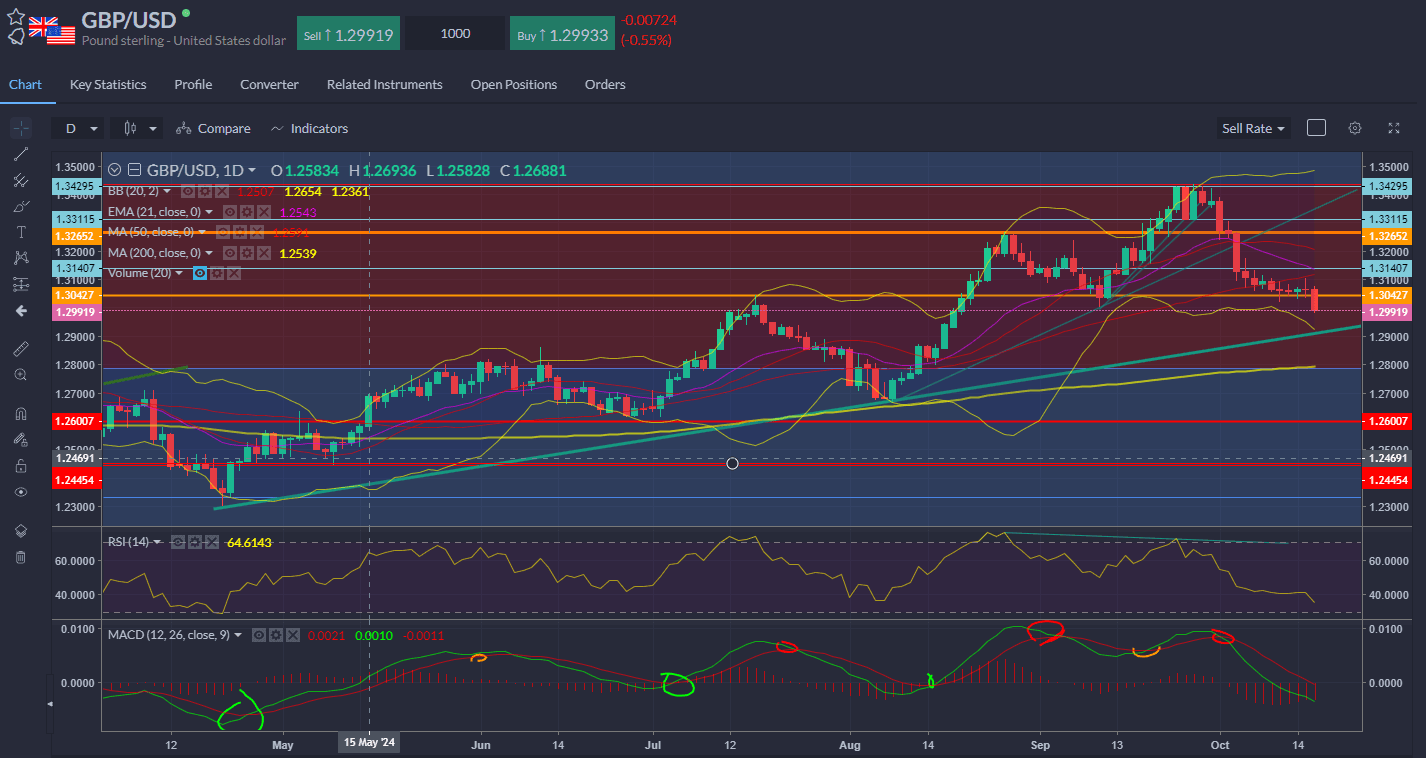Click the trade quantity field showing 1000
This screenshot has height=758, width=1426.
point(455,33)
